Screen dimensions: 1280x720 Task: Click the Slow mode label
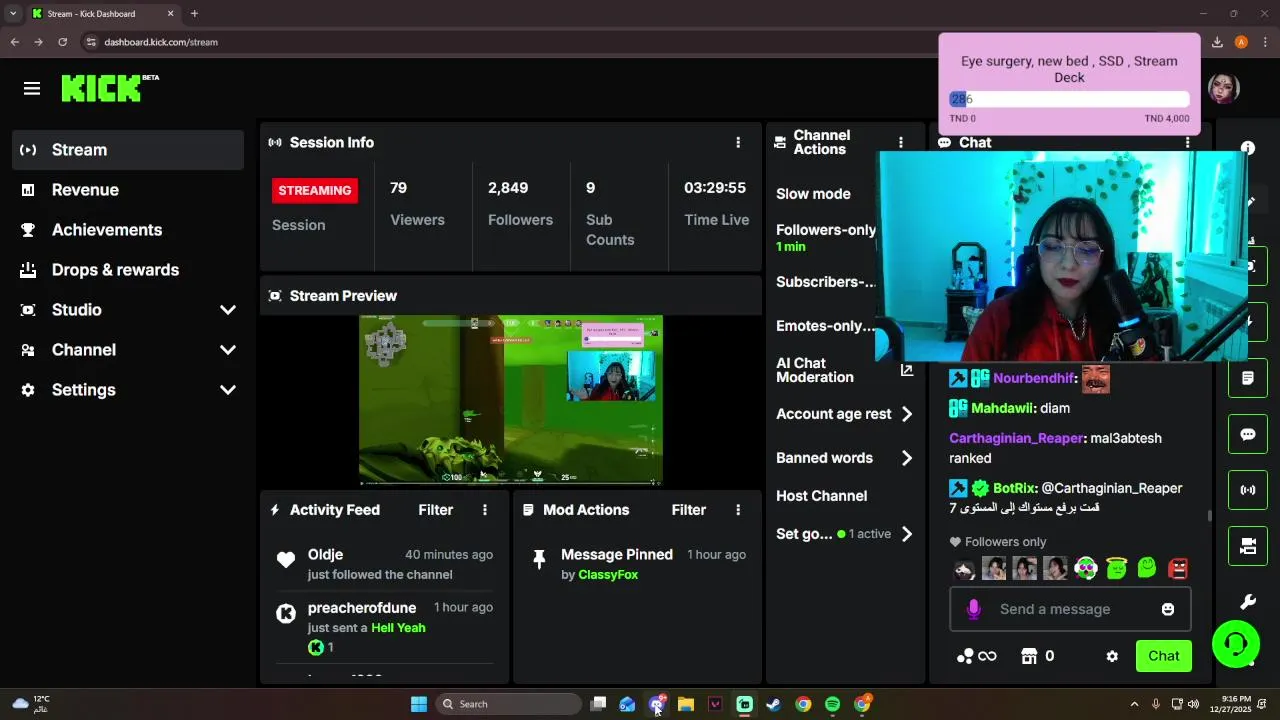813,194
